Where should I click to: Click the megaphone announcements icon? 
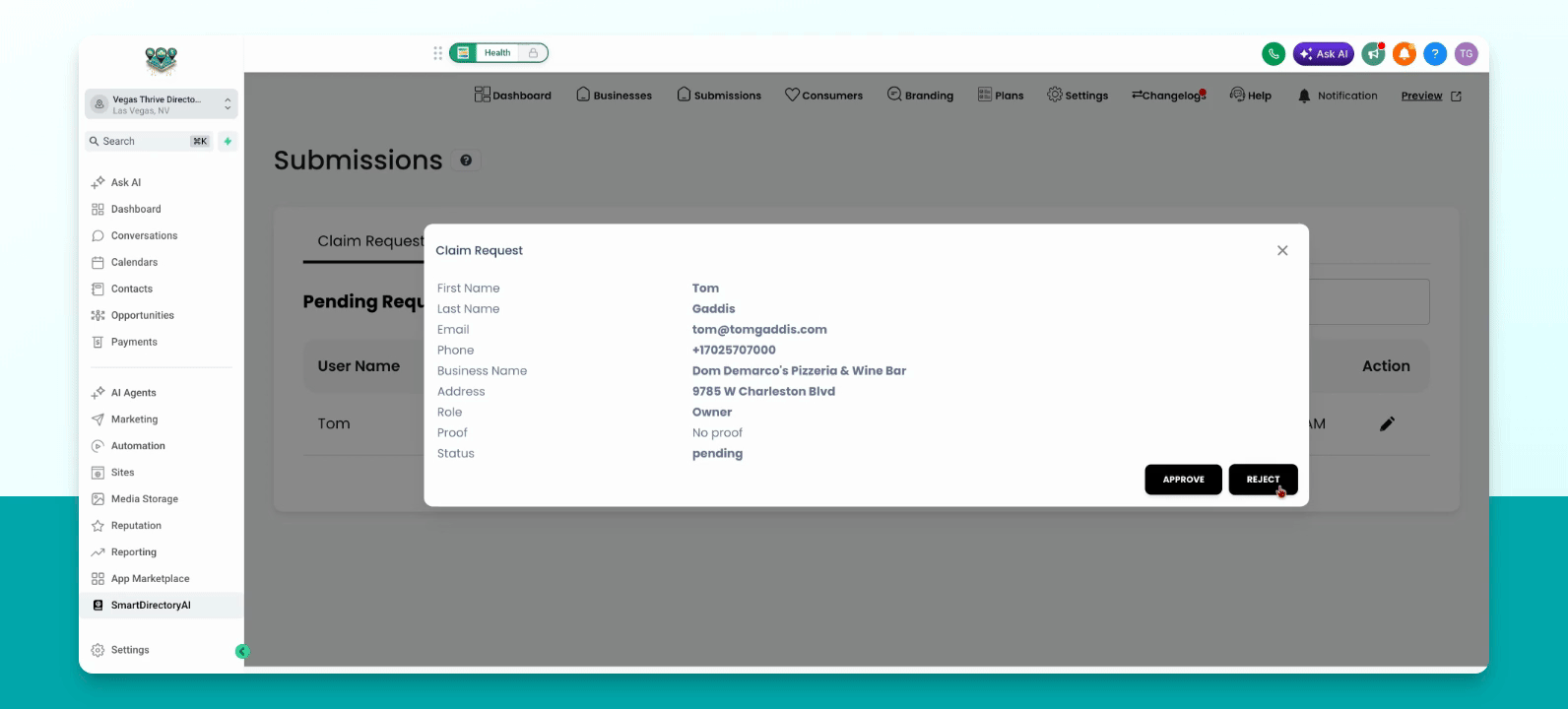[1373, 54]
